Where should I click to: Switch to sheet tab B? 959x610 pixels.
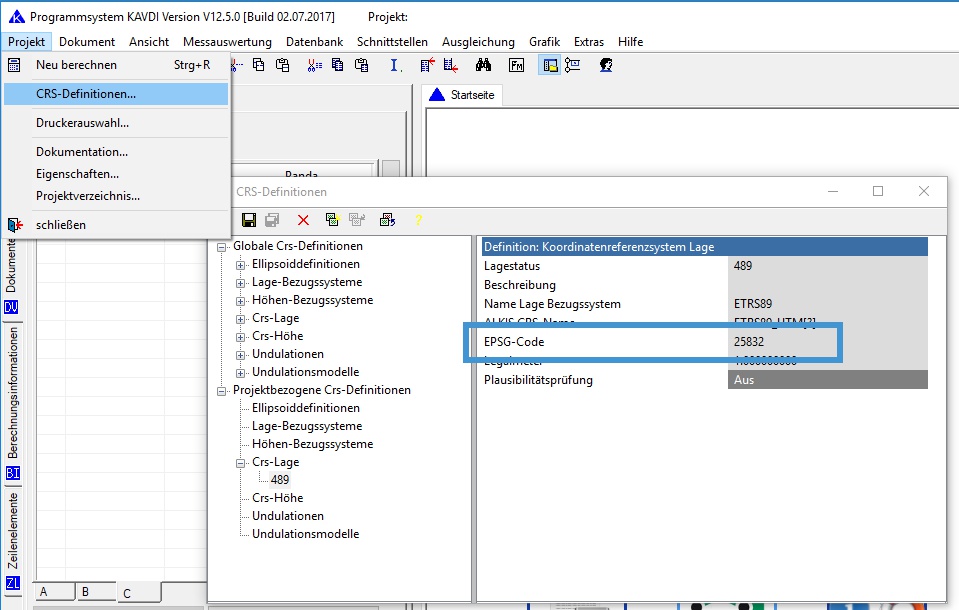(x=95, y=592)
